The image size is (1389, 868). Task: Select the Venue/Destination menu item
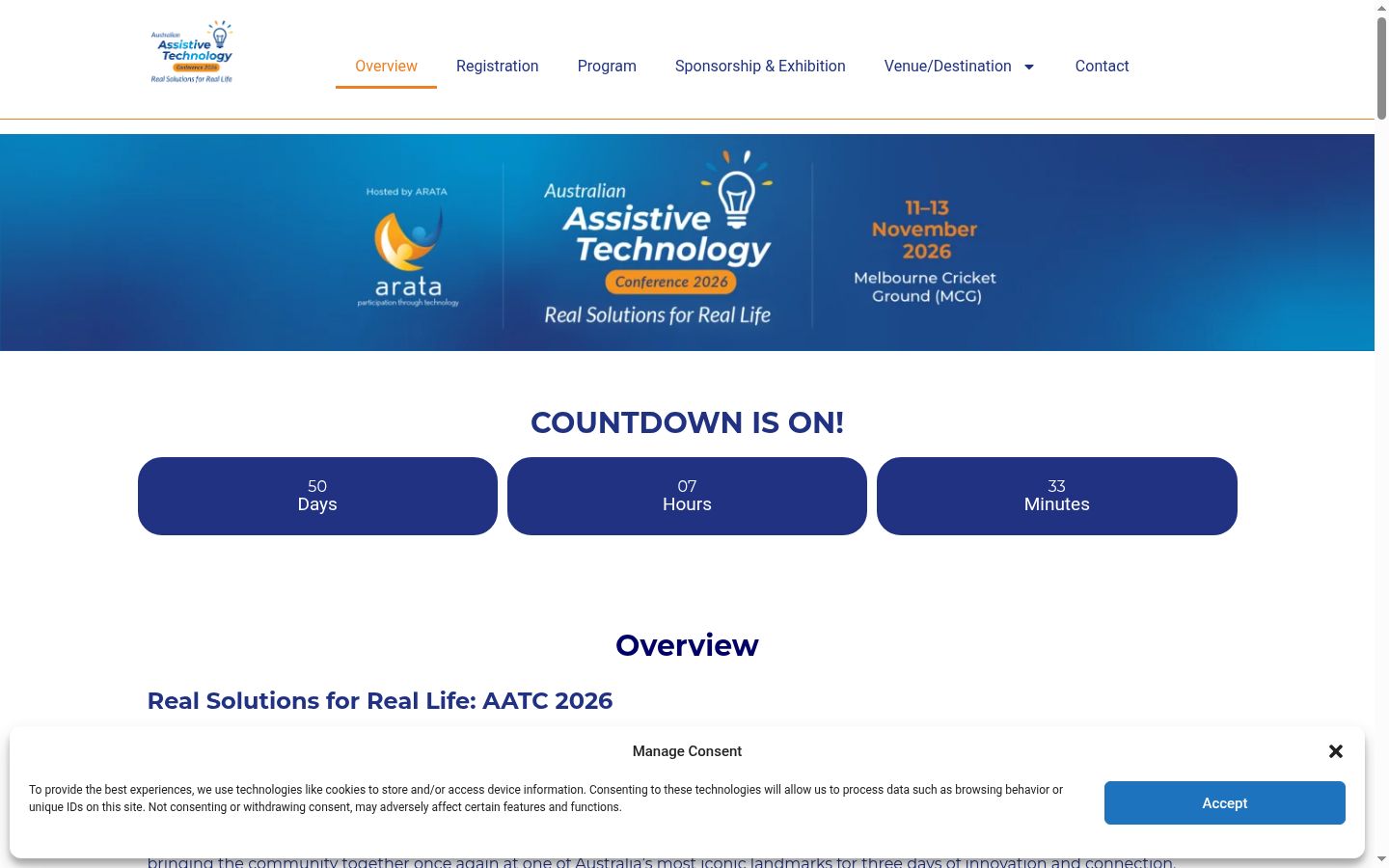point(948,66)
